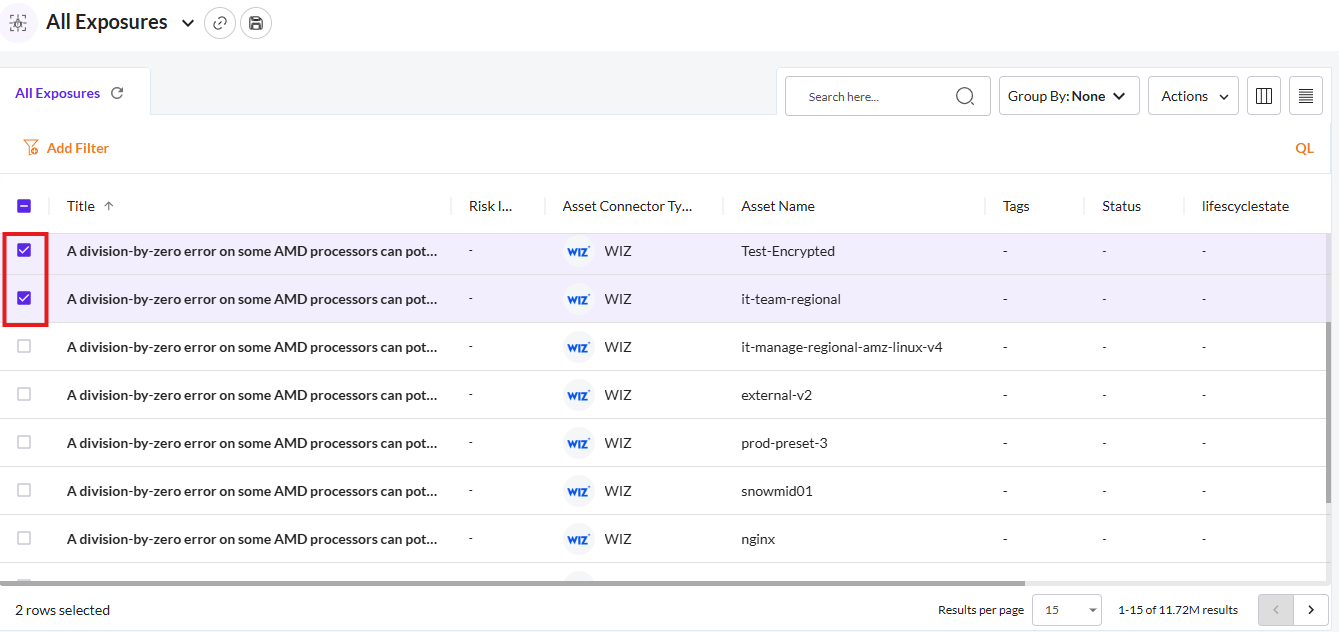Open the Results per page 15 dropdown
This screenshot has width=1339, height=632.
pos(1066,609)
